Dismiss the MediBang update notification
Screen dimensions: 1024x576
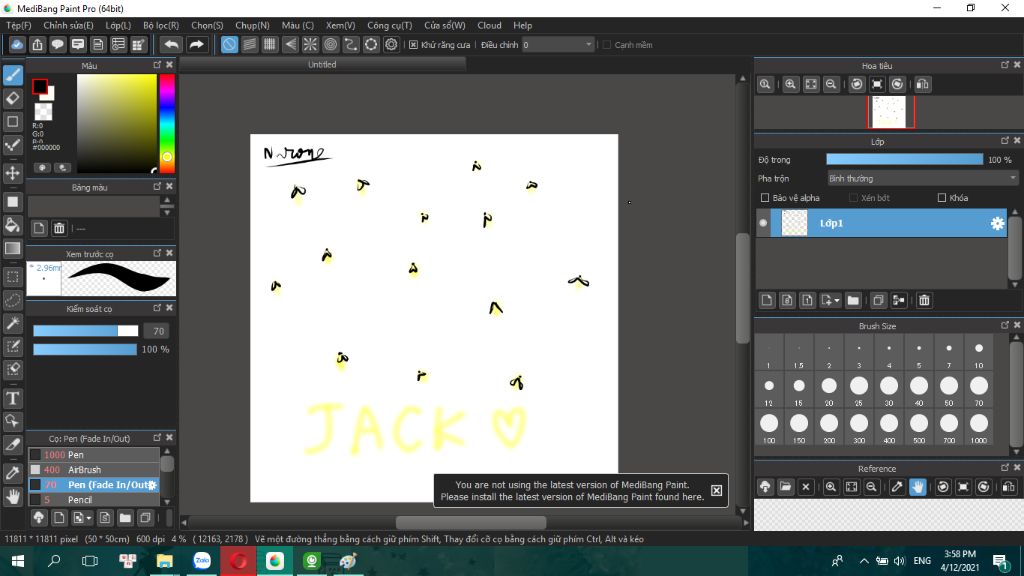(716, 490)
